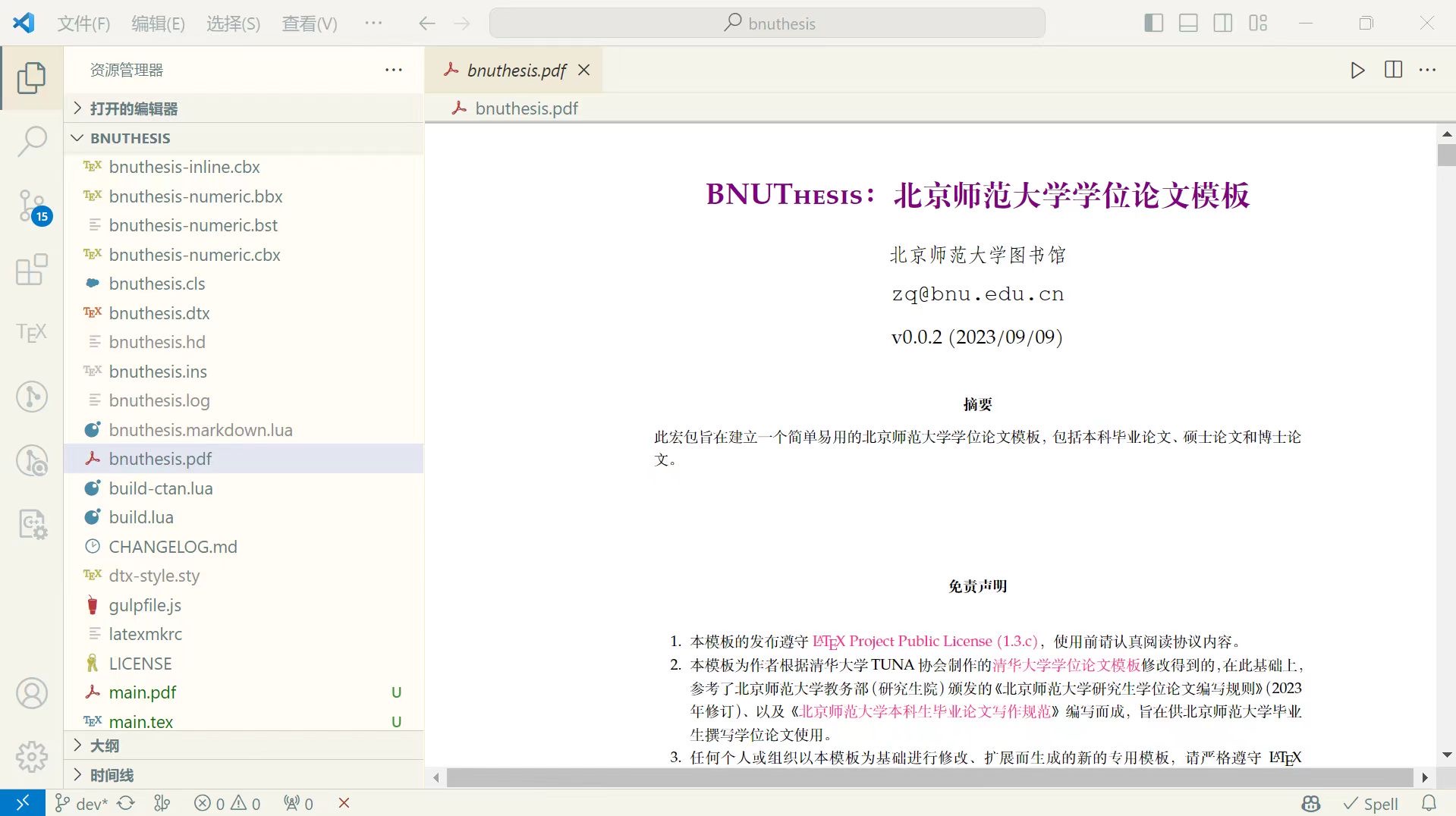
Task: Open CHANGELOG.md file
Action: (244, 547)
